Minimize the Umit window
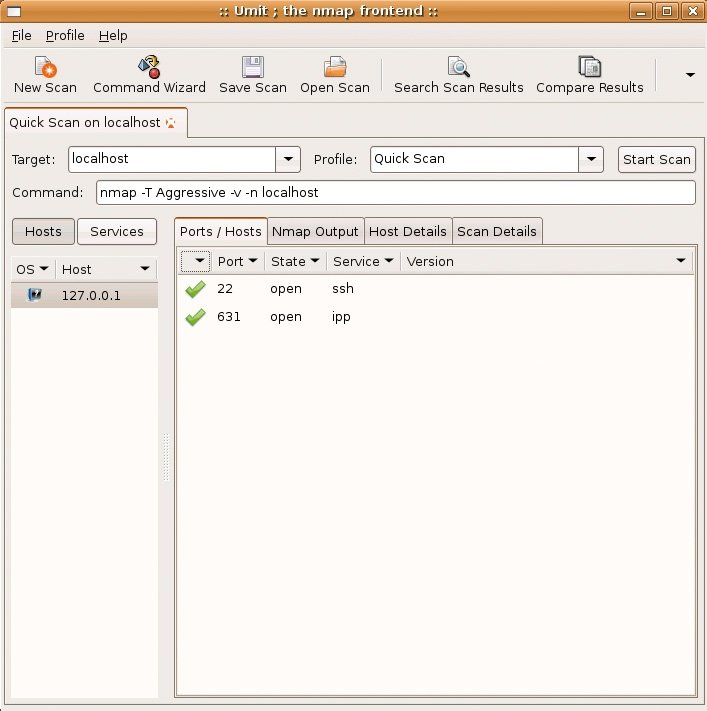 pos(641,11)
